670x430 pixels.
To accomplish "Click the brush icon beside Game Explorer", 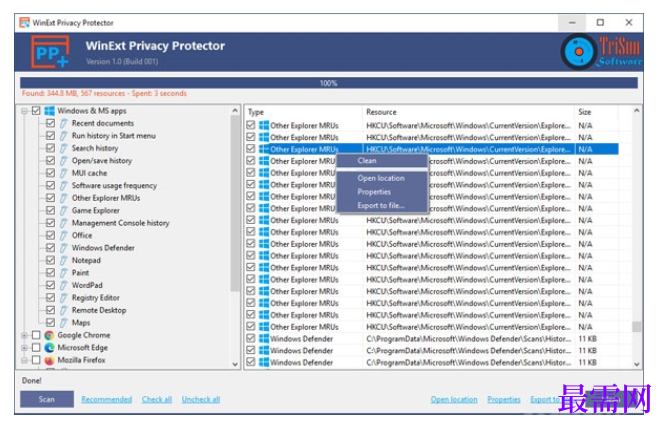I will pos(64,210).
